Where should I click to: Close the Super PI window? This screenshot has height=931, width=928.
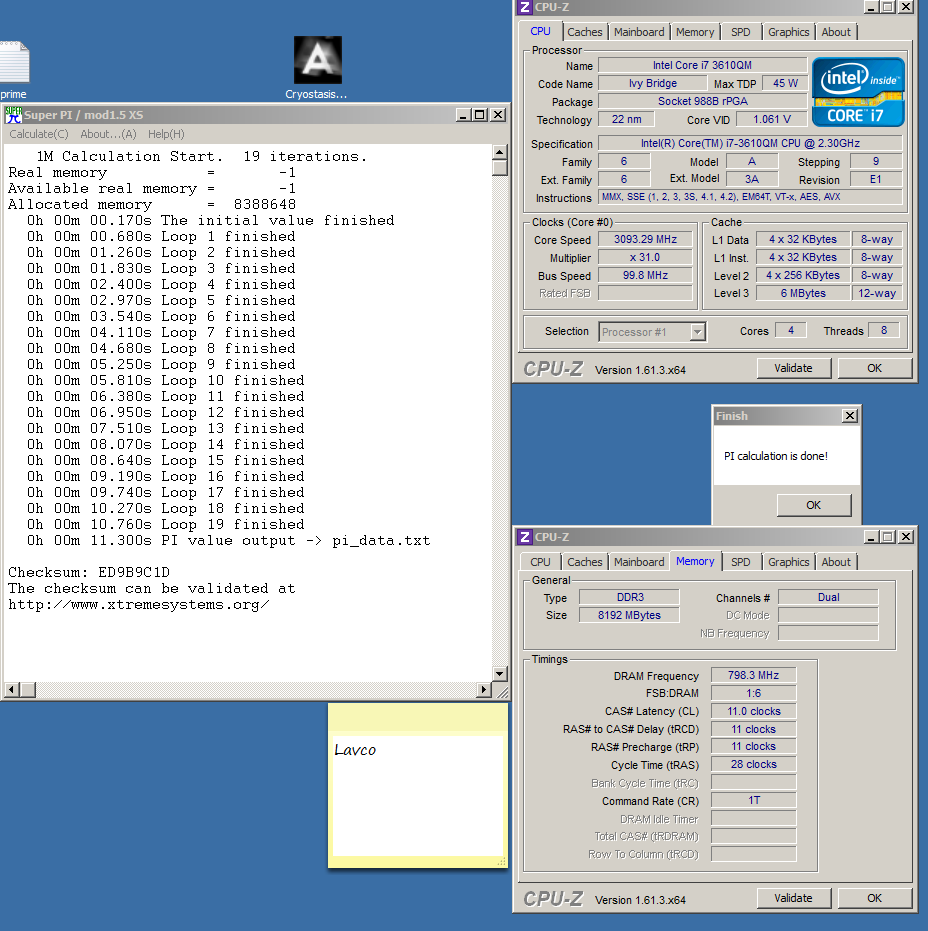tap(499, 115)
